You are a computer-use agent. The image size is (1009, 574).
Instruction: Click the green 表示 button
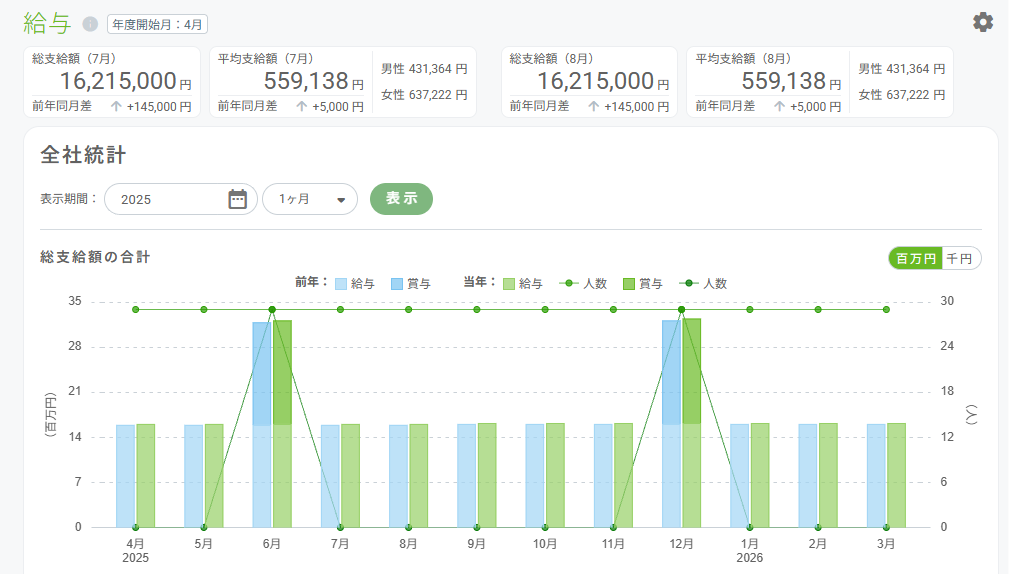point(401,199)
